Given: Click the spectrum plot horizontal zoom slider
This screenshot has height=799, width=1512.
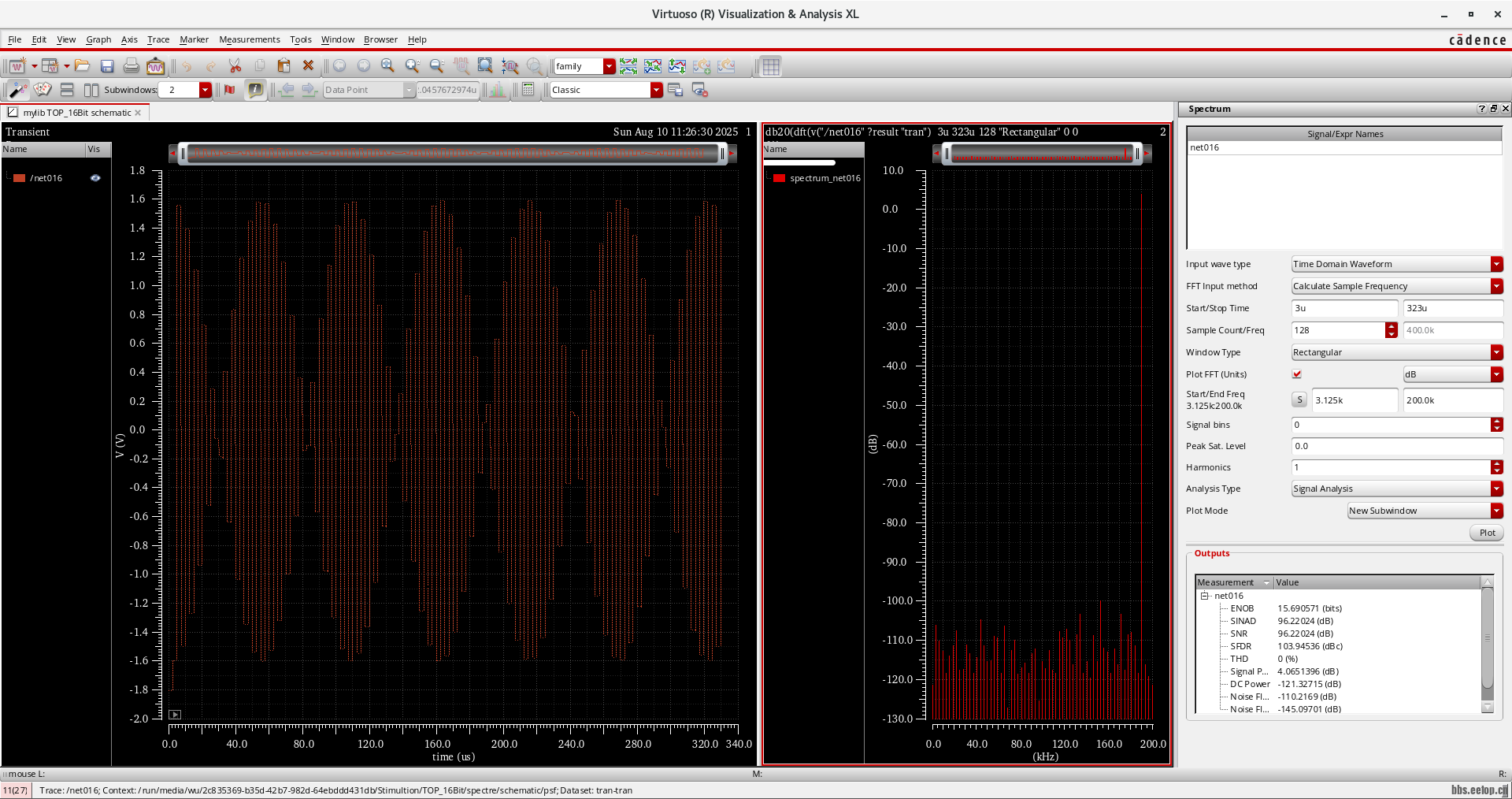Looking at the screenshot, I should pos(1042,154).
